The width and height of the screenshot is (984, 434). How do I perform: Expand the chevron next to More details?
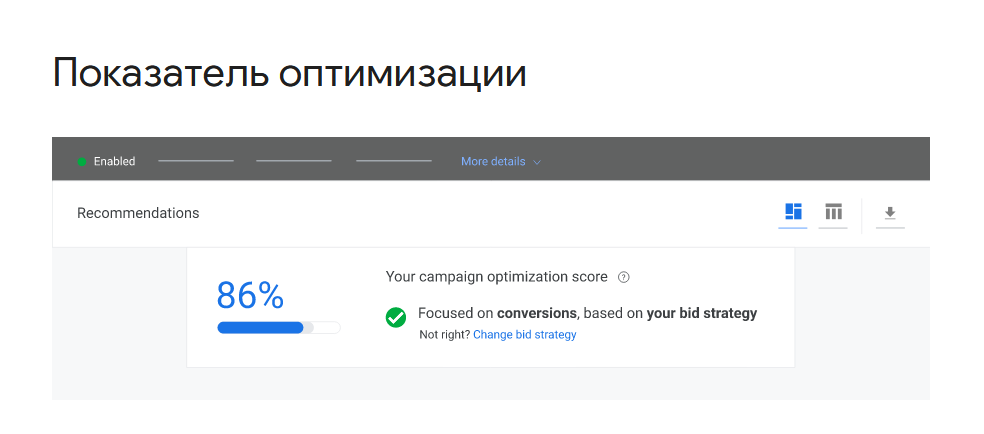[537, 162]
